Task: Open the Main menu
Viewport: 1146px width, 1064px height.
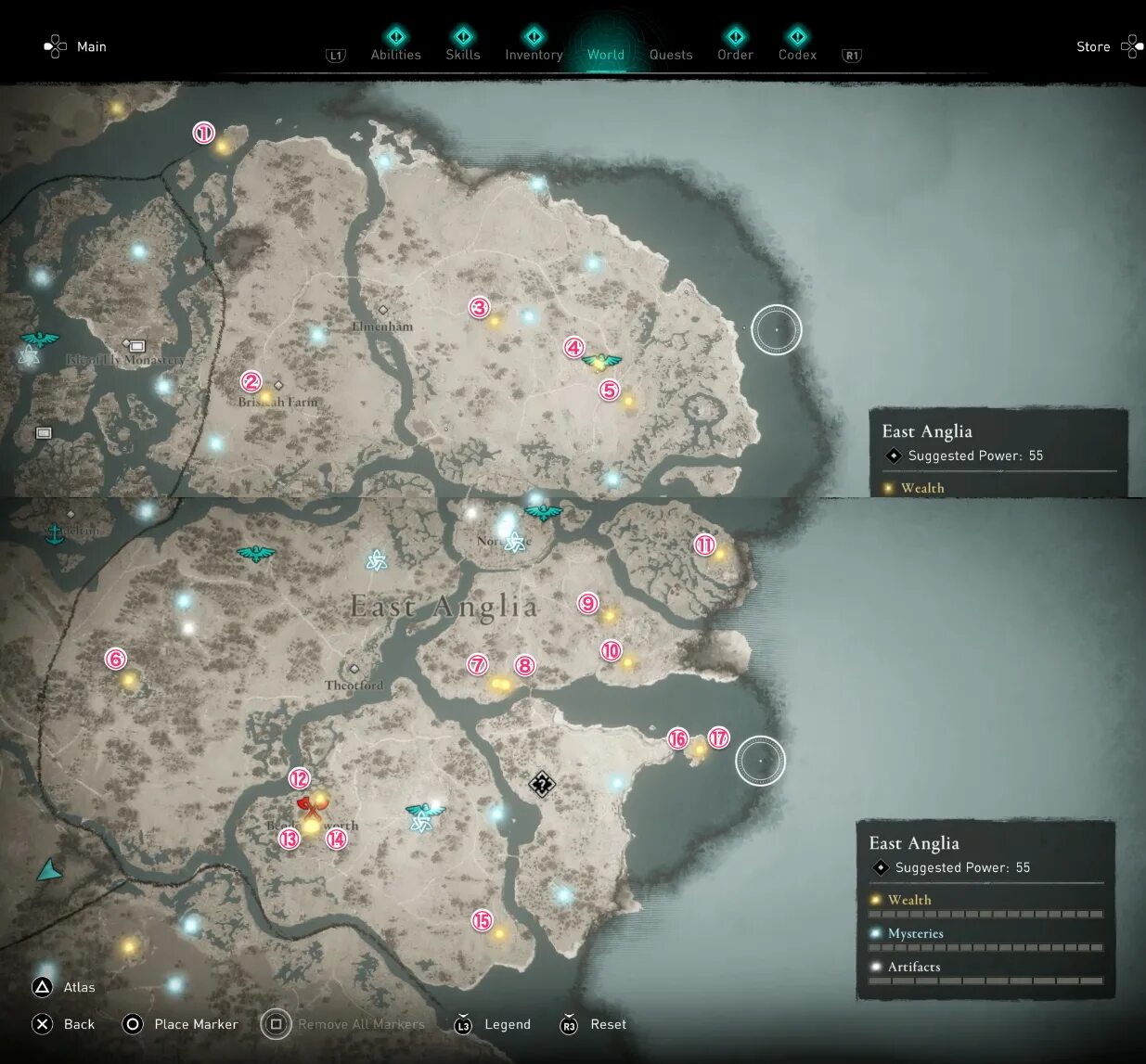Action: (x=92, y=46)
